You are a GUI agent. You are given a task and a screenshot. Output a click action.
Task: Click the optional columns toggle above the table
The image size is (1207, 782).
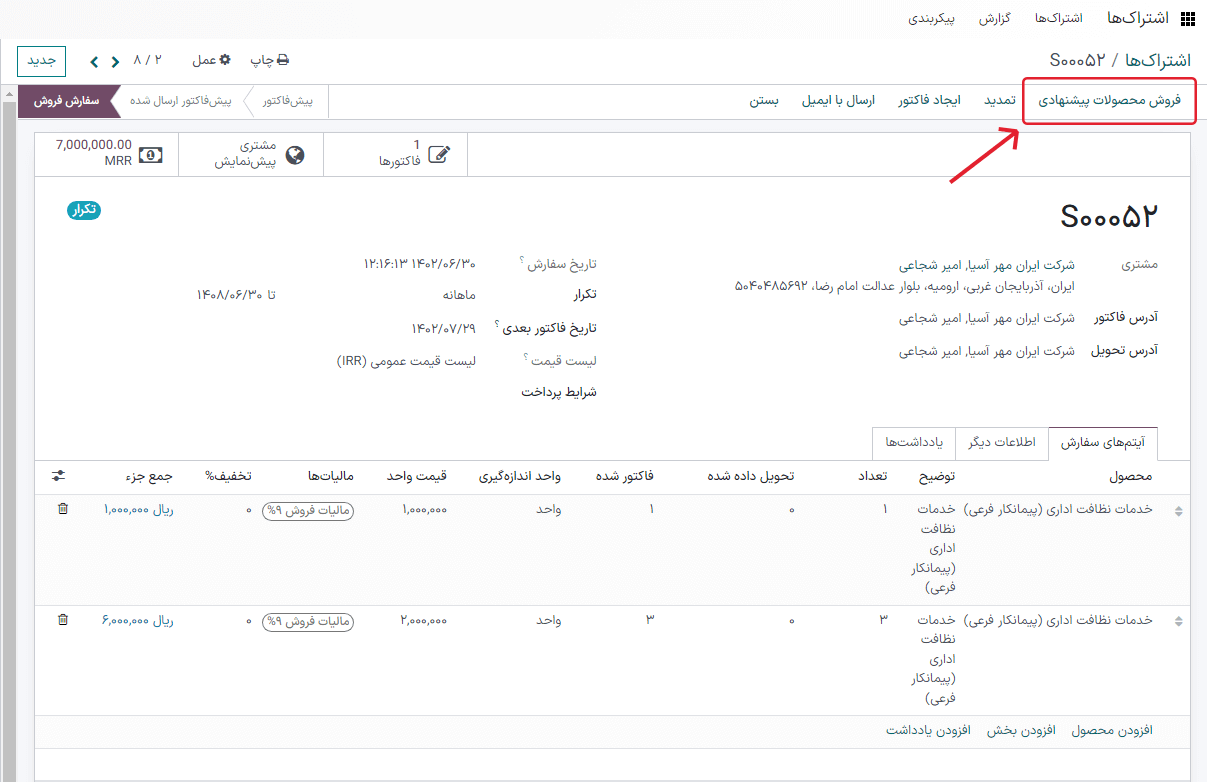pyautogui.click(x=60, y=477)
